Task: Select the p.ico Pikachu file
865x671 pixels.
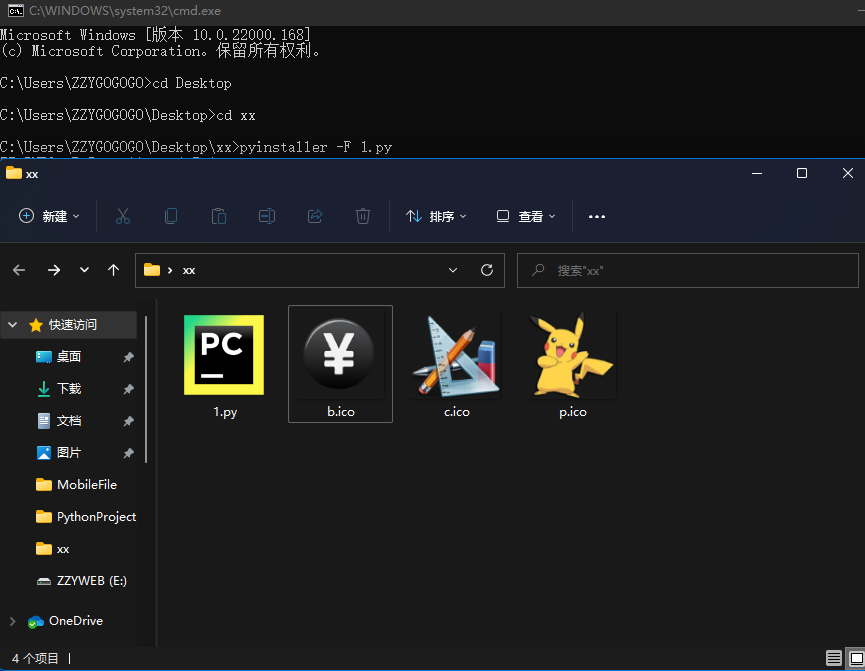Action: [572, 355]
